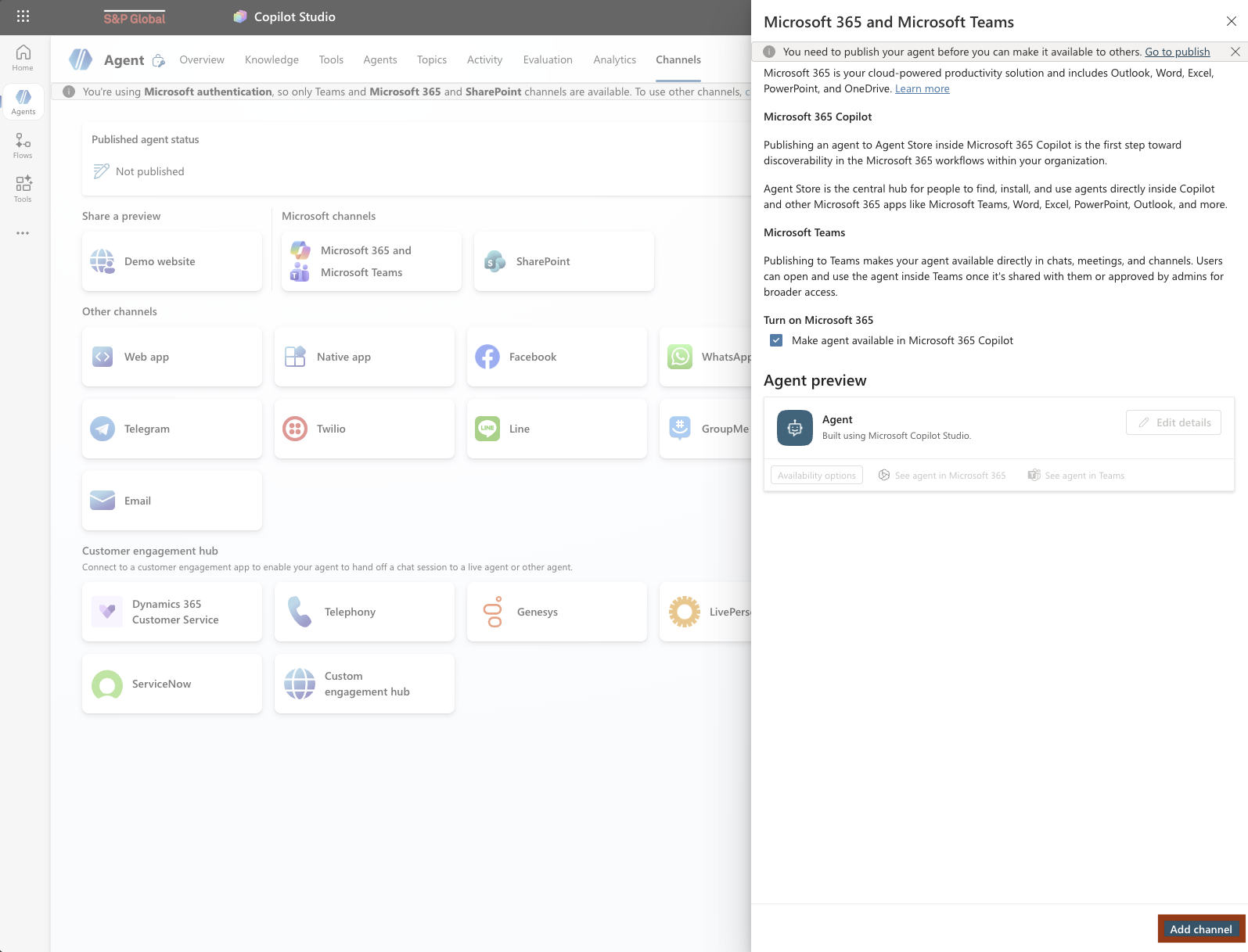Click the S&P Global logo
The image size is (1248, 952).
[135, 18]
